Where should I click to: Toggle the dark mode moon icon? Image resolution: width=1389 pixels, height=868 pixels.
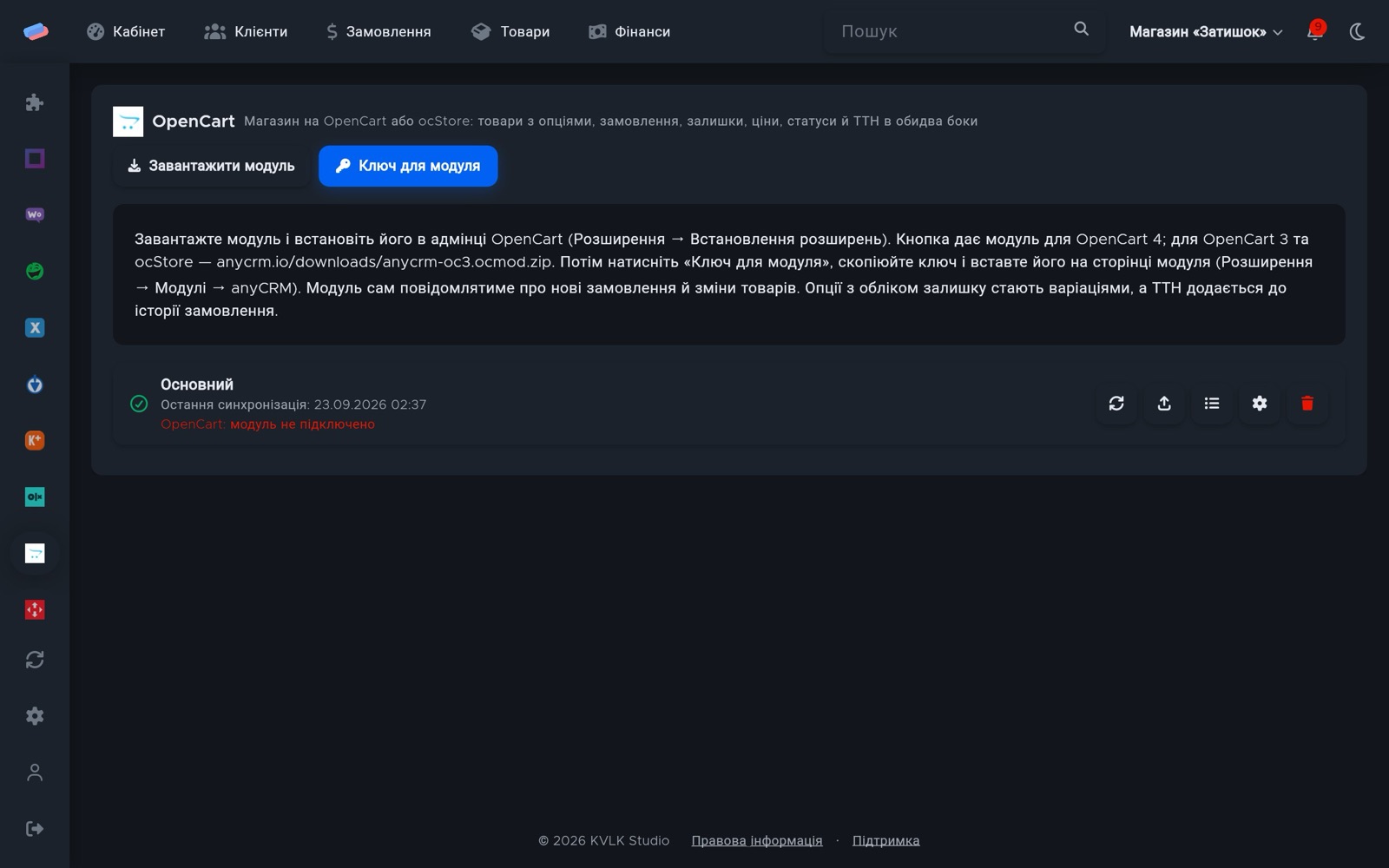[1358, 31]
